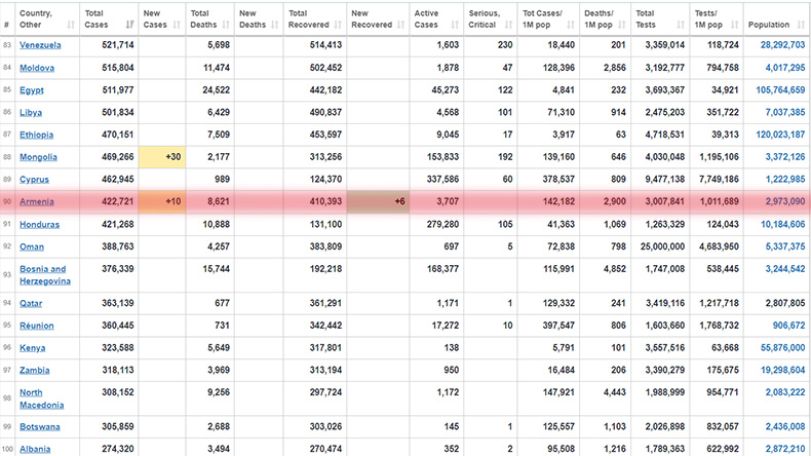
Task: Sort by New Cases arrow icon
Action: (177, 24)
